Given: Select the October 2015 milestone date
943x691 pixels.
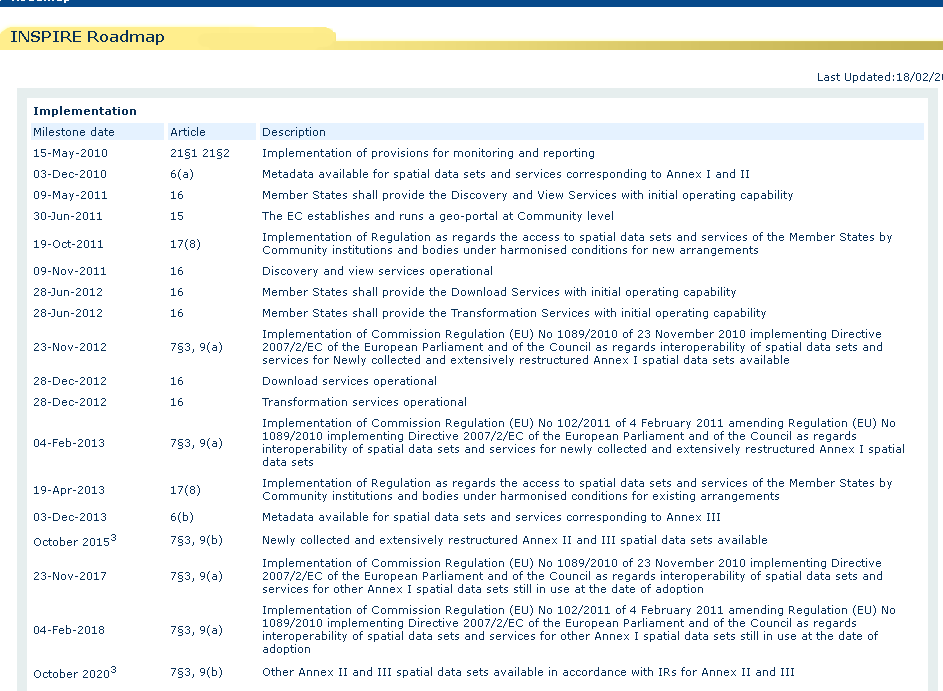Looking at the screenshot, I should click(x=75, y=541).
